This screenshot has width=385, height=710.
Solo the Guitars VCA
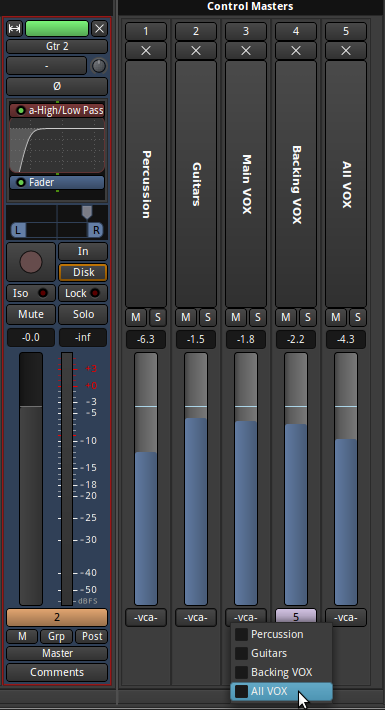207,317
